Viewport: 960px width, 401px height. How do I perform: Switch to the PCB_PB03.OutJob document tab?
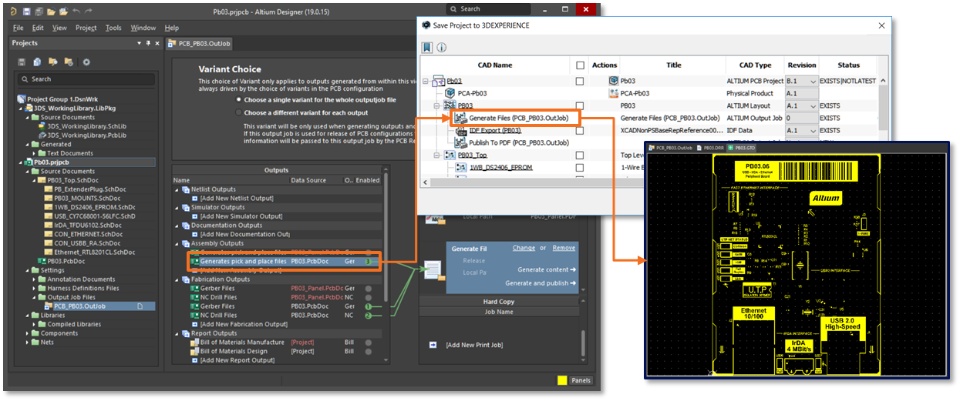tap(199, 43)
